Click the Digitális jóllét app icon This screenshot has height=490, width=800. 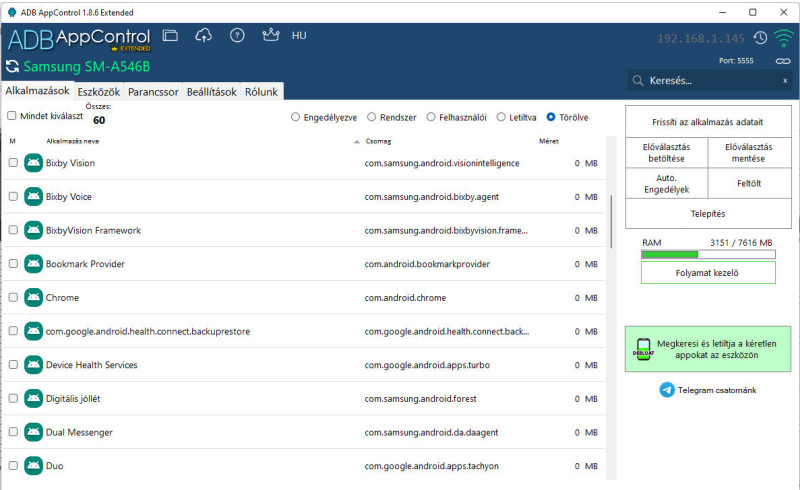pyautogui.click(x=34, y=399)
